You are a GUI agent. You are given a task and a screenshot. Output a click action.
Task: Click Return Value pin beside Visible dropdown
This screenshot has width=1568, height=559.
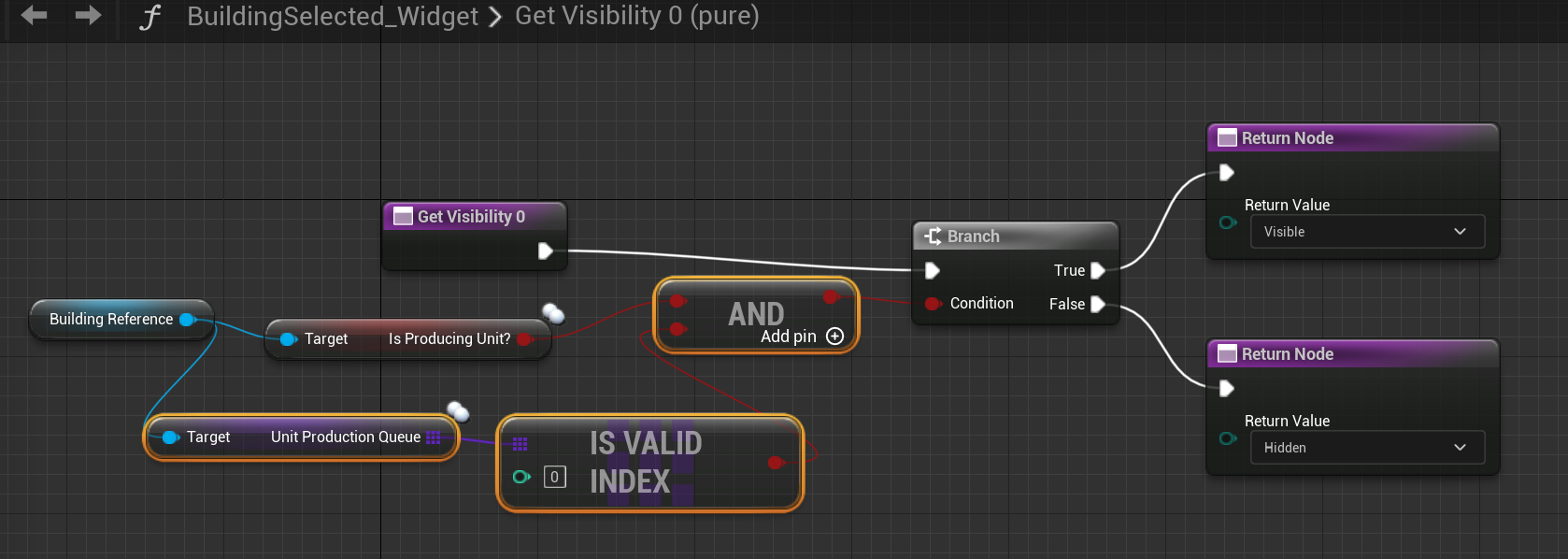1228,222
